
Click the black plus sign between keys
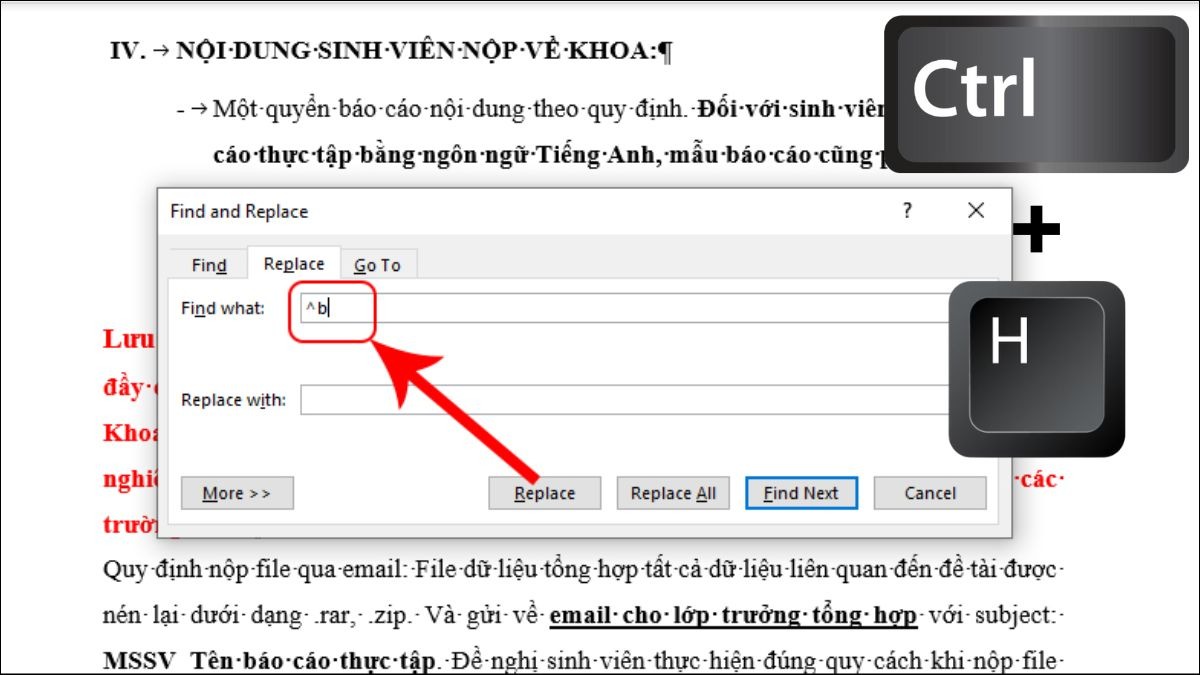pyautogui.click(x=1036, y=232)
